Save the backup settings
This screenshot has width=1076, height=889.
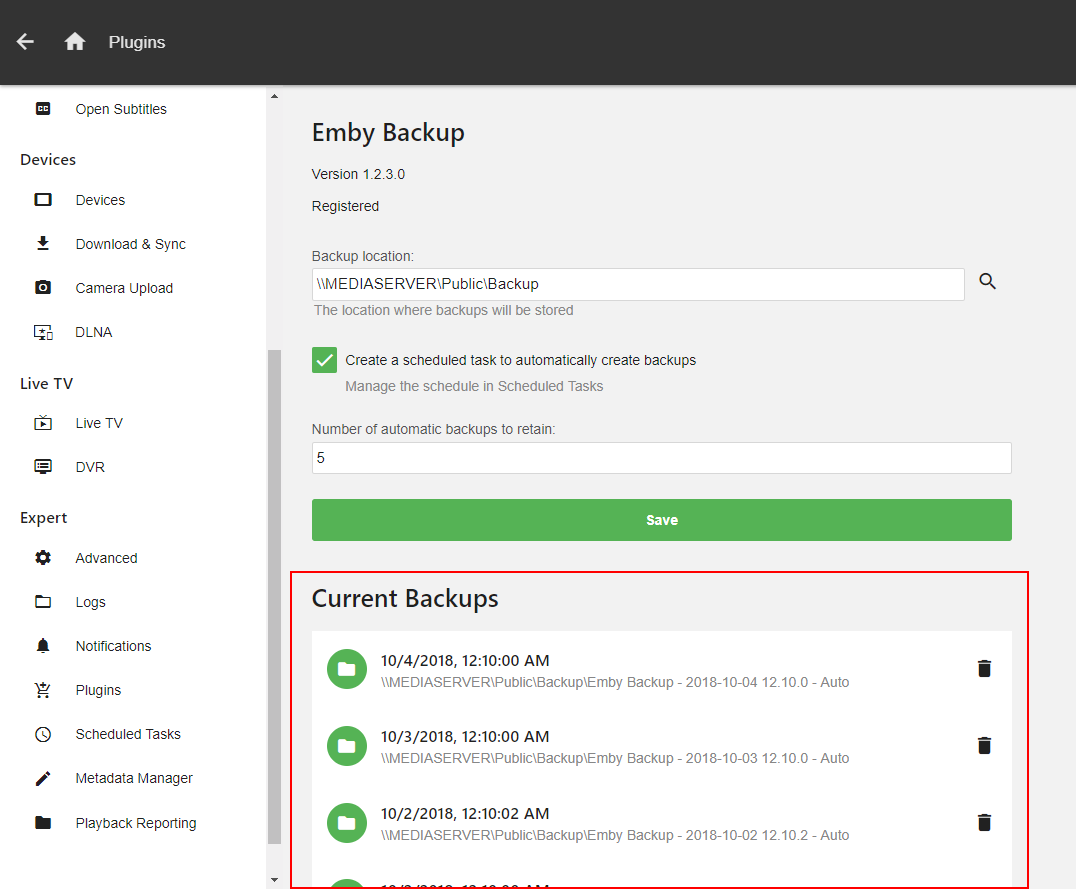click(661, 520)
